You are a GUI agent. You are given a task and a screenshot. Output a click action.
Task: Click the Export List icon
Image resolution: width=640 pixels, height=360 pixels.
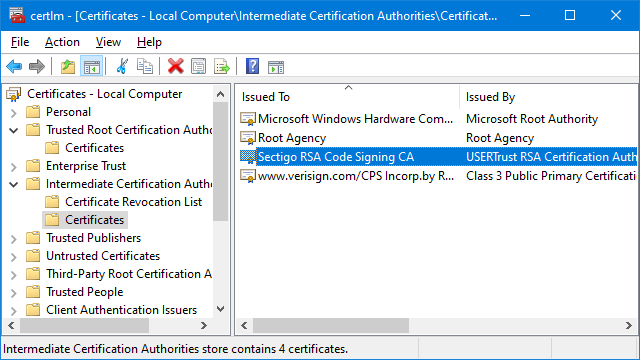[222, 66]
